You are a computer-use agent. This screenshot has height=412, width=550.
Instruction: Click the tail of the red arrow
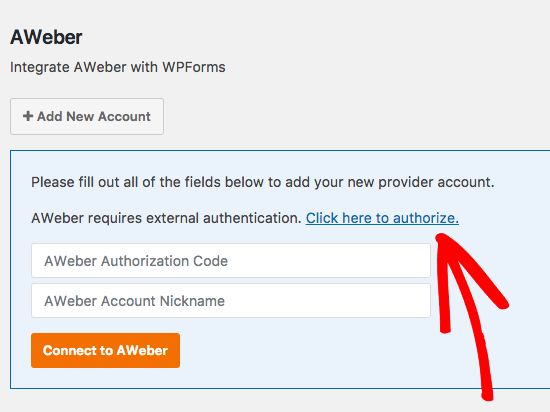point(487,391)
